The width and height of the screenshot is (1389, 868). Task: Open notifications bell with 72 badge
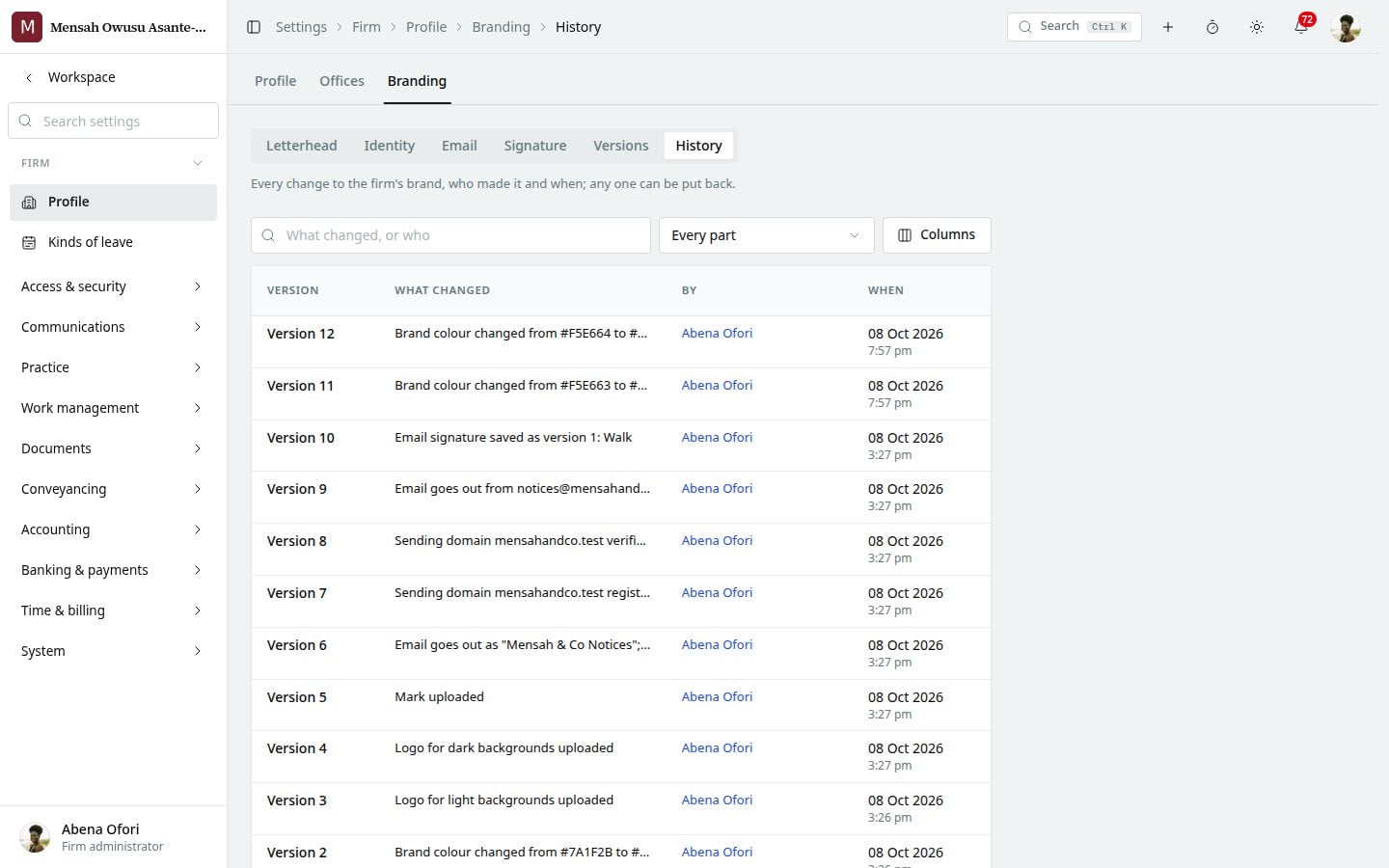point(1301,27)
